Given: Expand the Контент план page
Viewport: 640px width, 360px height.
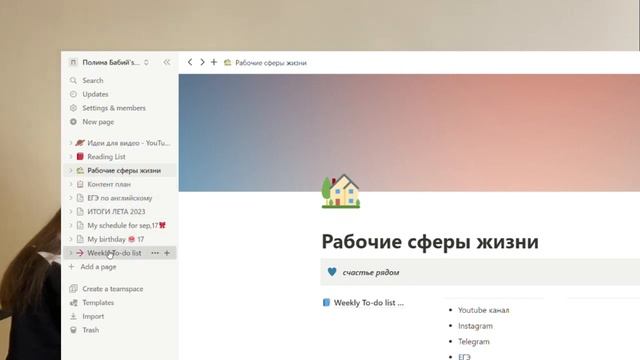Looking at the screenshot, I should (x=70, y=184).
